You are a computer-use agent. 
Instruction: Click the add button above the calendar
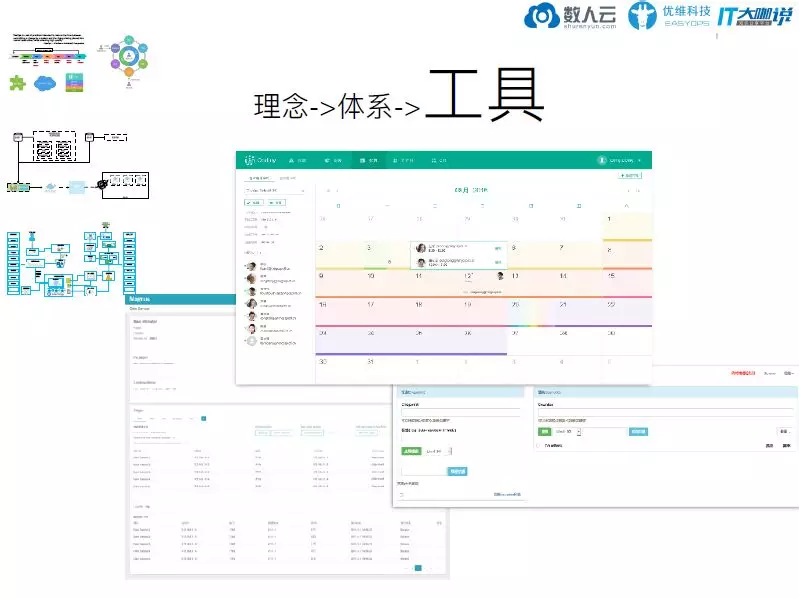point(630,175)
